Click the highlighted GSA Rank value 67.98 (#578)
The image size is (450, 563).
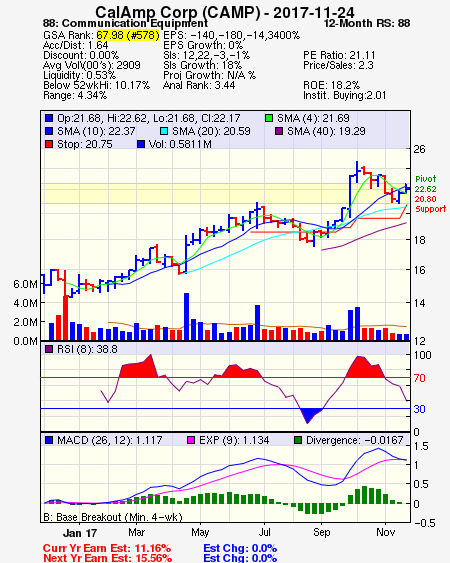(x=128, y=35)
